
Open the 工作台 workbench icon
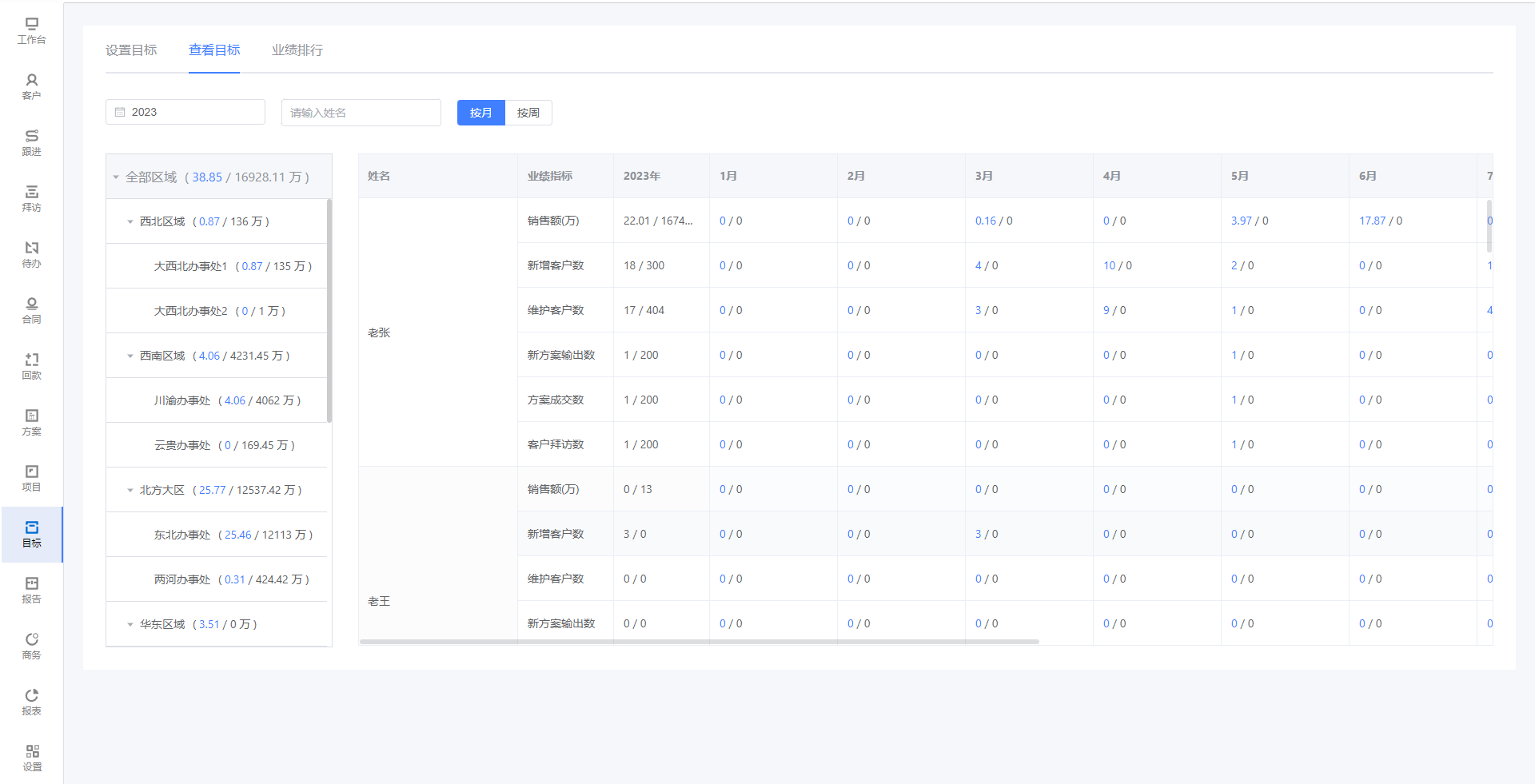click(x=32, y=30)
